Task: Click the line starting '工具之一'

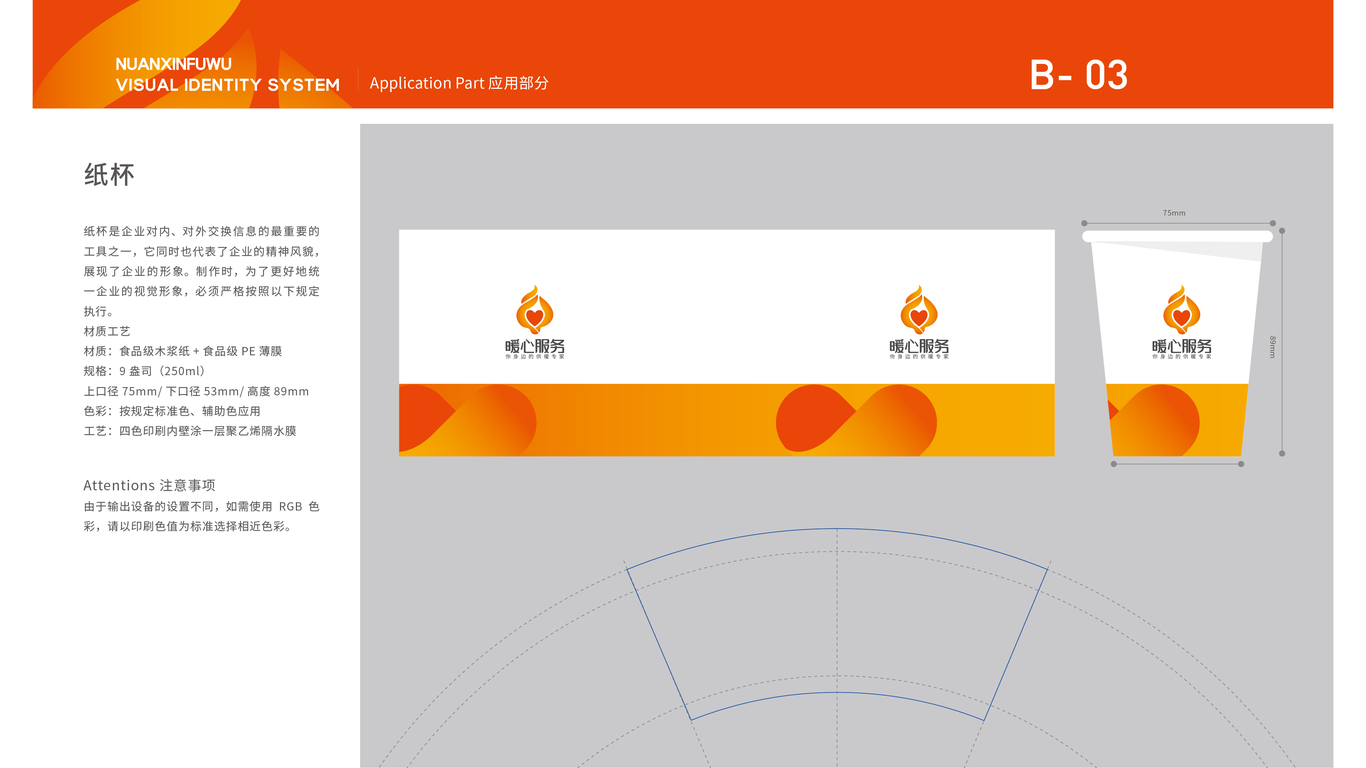Action: coord(202,251)
